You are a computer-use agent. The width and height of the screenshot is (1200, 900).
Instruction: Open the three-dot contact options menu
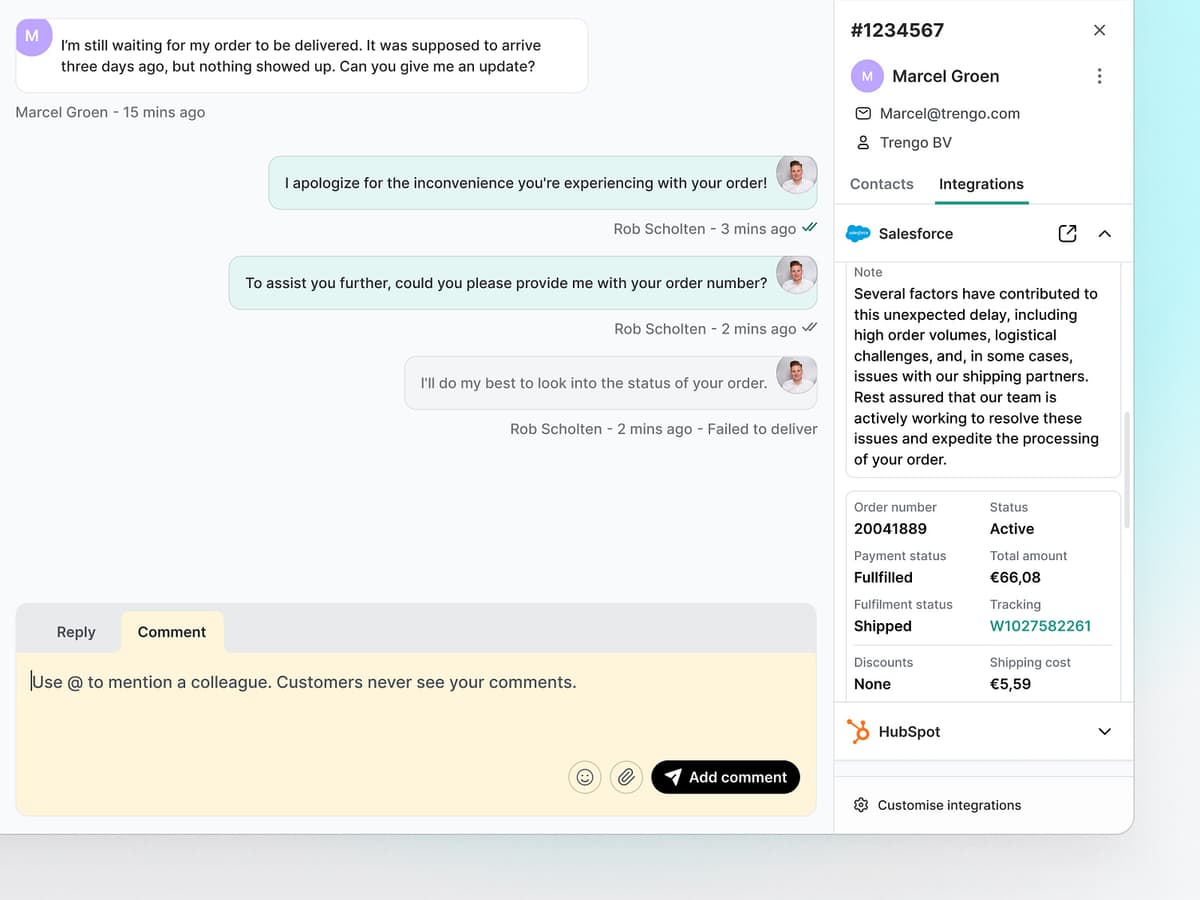click(x=1099, y=76)
